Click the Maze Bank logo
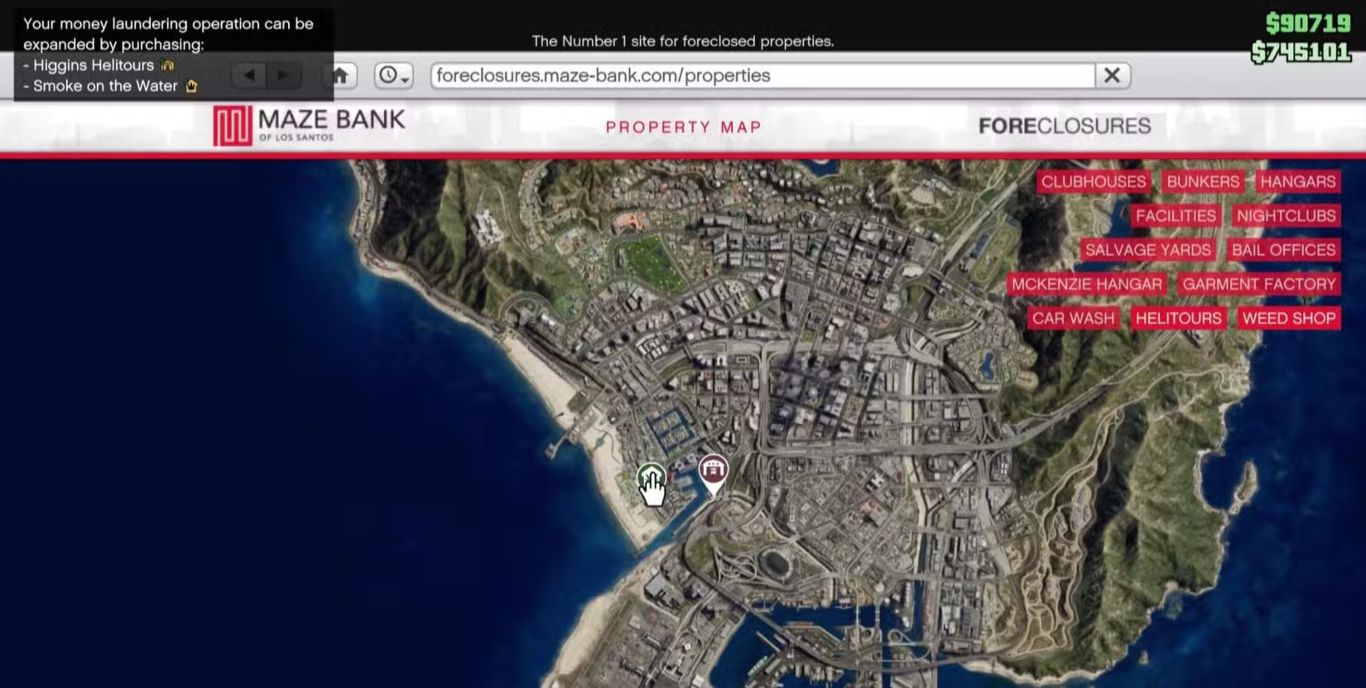 pyautogui.click(x=309, y=126)
